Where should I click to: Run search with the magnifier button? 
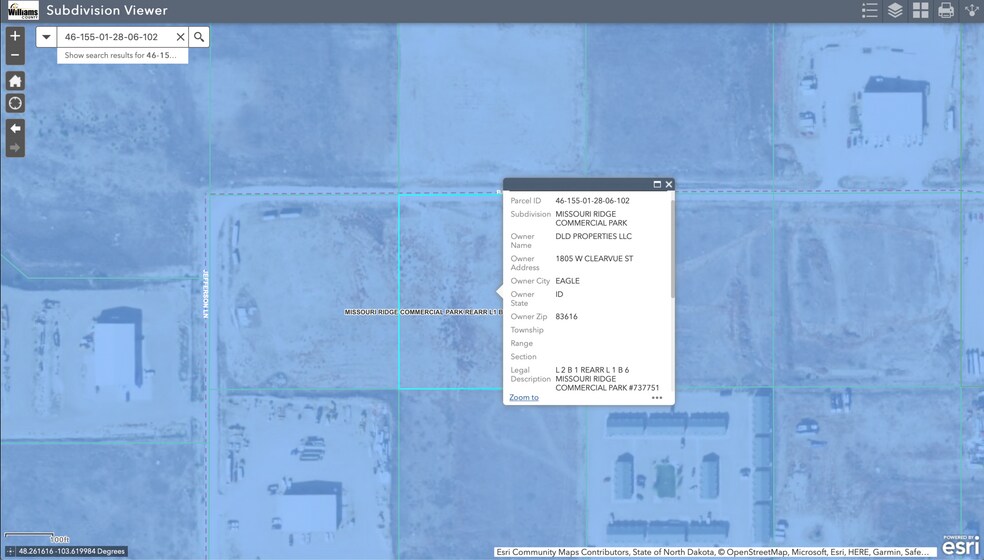(x=199, y=37)
